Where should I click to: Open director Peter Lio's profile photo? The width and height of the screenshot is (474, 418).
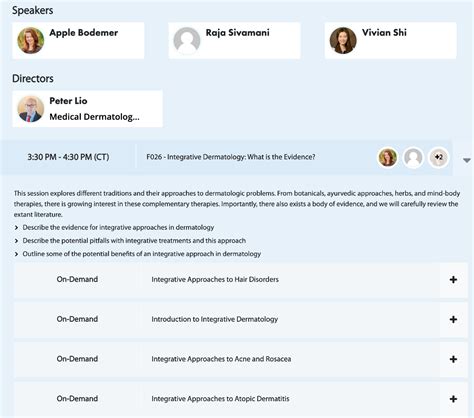31,109
